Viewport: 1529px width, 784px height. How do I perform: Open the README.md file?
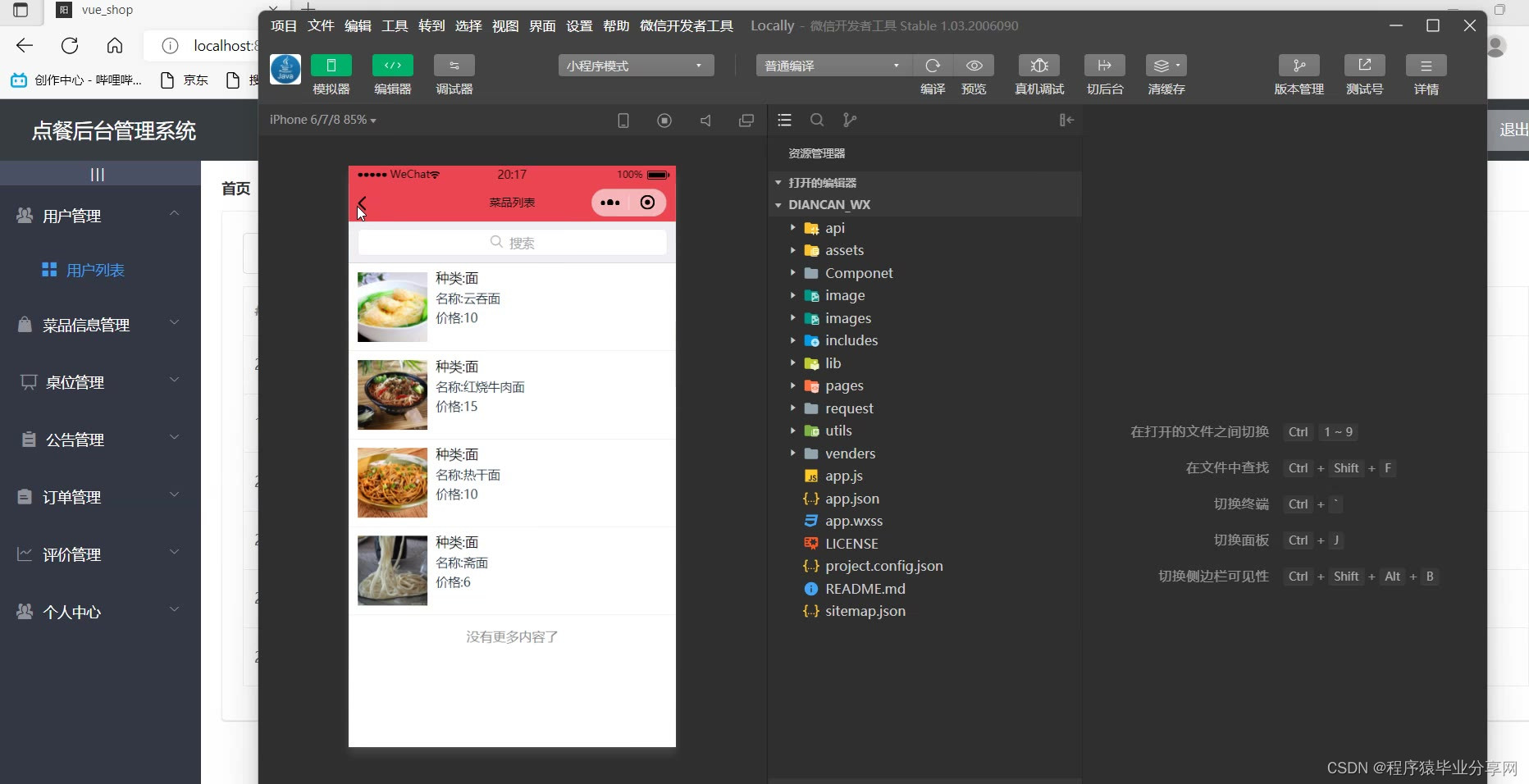point(924,589)
